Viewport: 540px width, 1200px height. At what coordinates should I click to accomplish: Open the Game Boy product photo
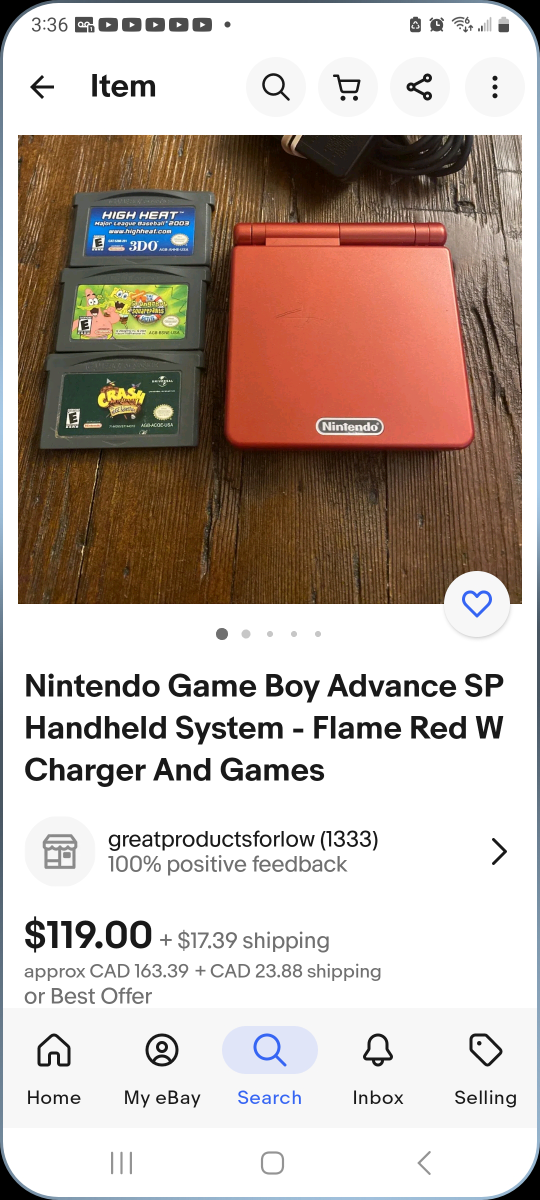pyautogui.click(x=270, y=369)
